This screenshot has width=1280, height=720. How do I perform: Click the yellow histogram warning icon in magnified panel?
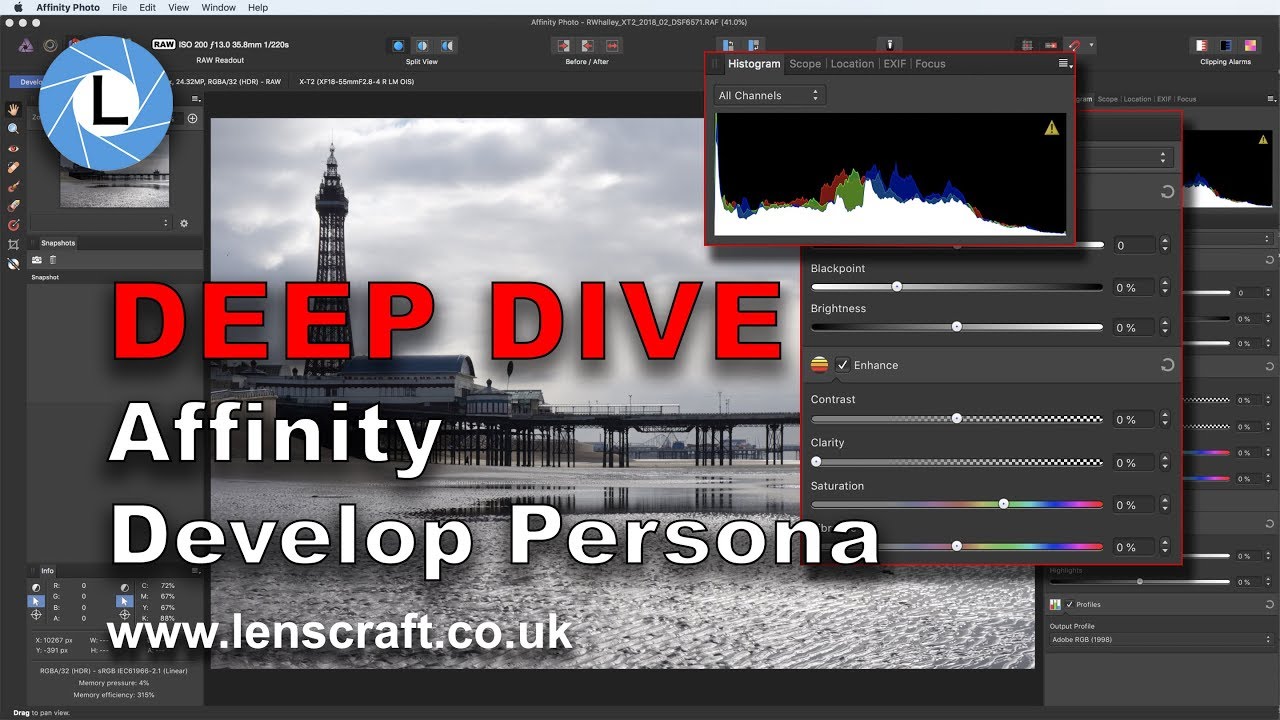[1052, 128]
